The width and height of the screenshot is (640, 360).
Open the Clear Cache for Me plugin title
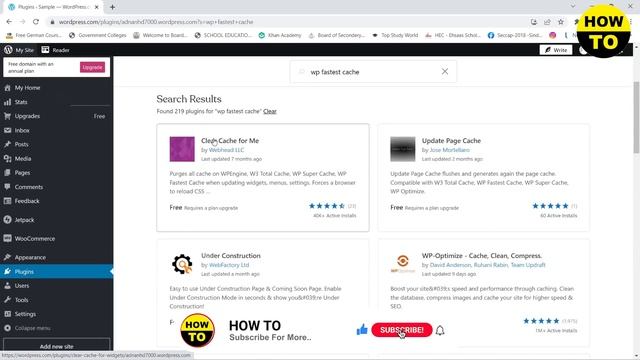click(x=230, y=140)
